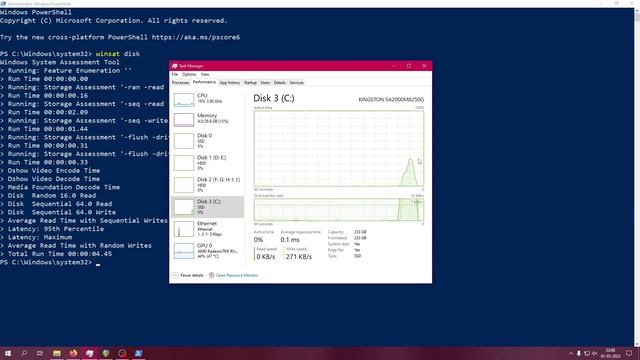Switch to the Services tab

297,82
